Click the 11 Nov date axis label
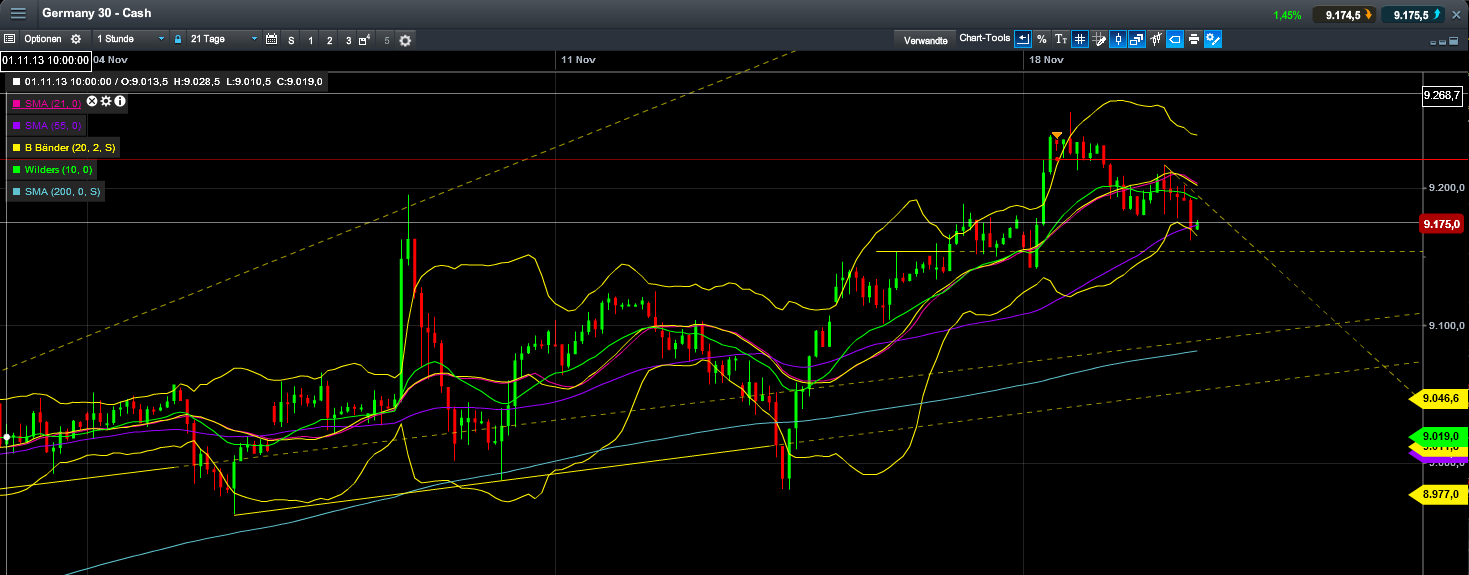This screenshot has height=575, width=1469. (579, 60)
